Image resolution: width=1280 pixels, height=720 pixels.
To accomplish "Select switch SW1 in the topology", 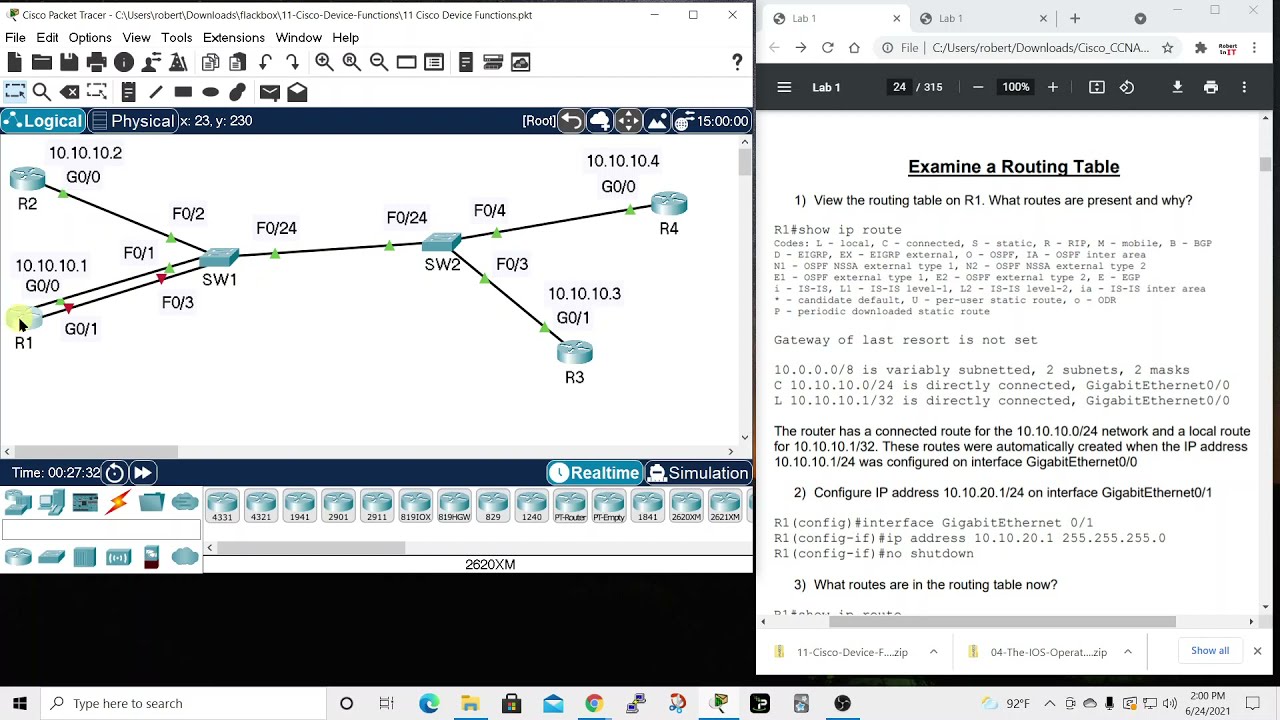I will [220, 257].
